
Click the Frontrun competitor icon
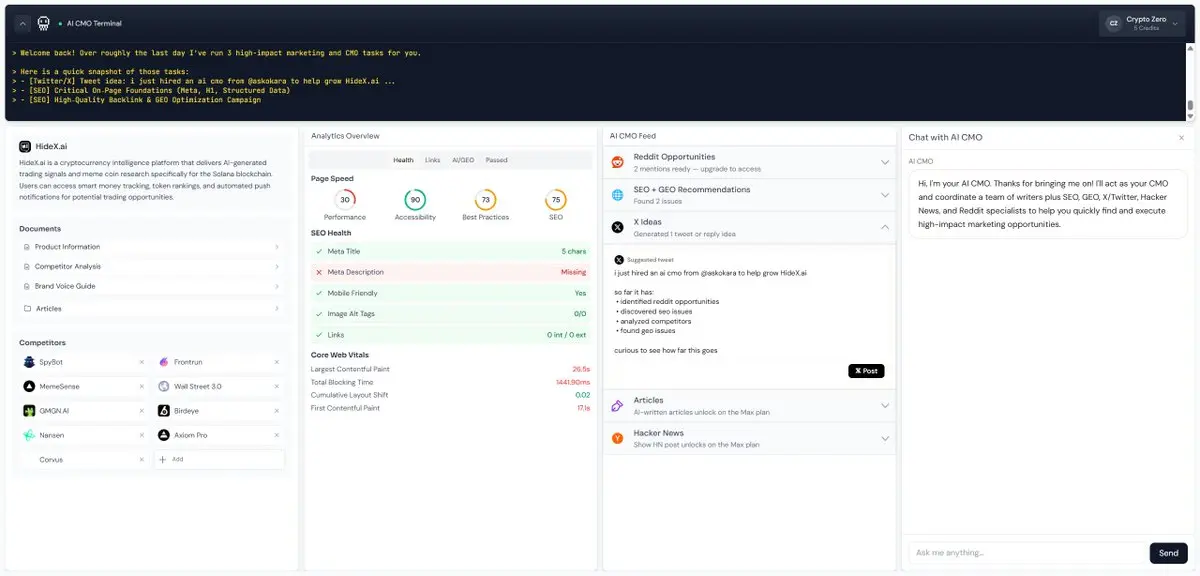[164, 362]
